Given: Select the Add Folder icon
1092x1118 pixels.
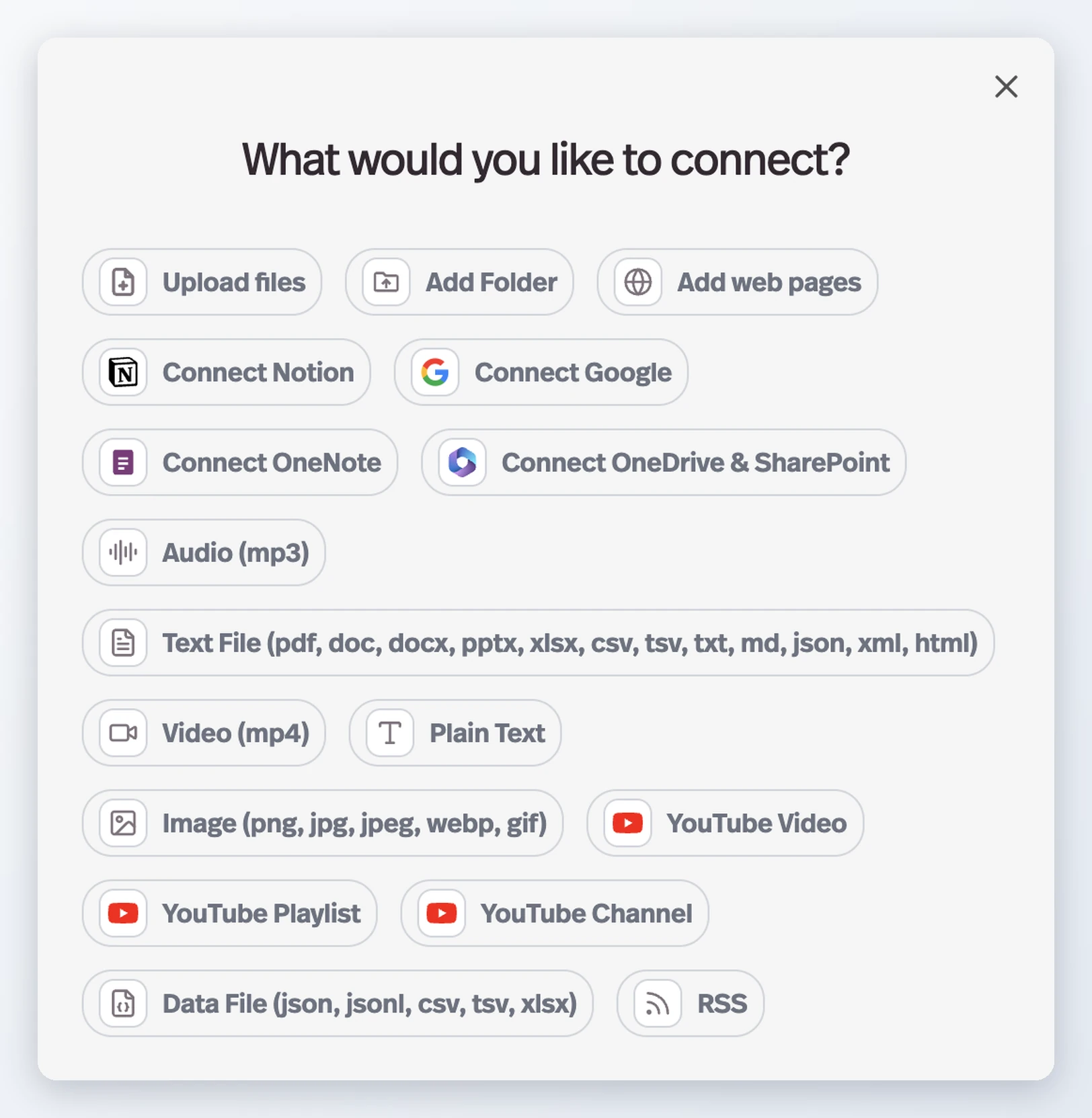Looking at the screenshot, I should click(386, 282).
